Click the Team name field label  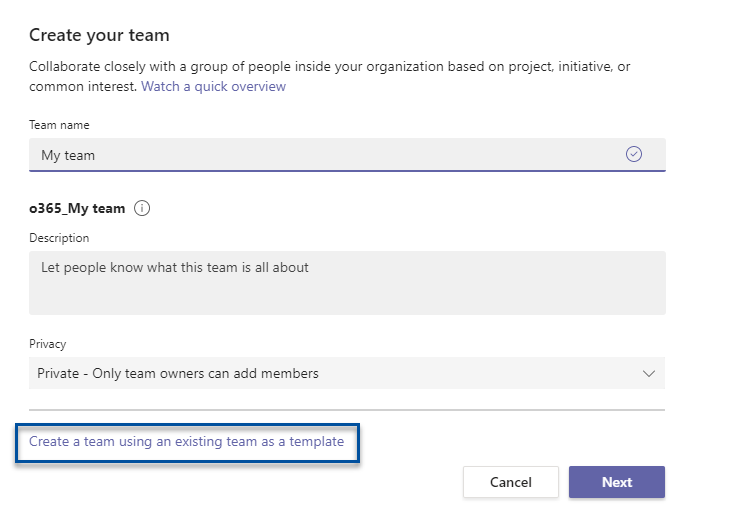coord(59,125)
